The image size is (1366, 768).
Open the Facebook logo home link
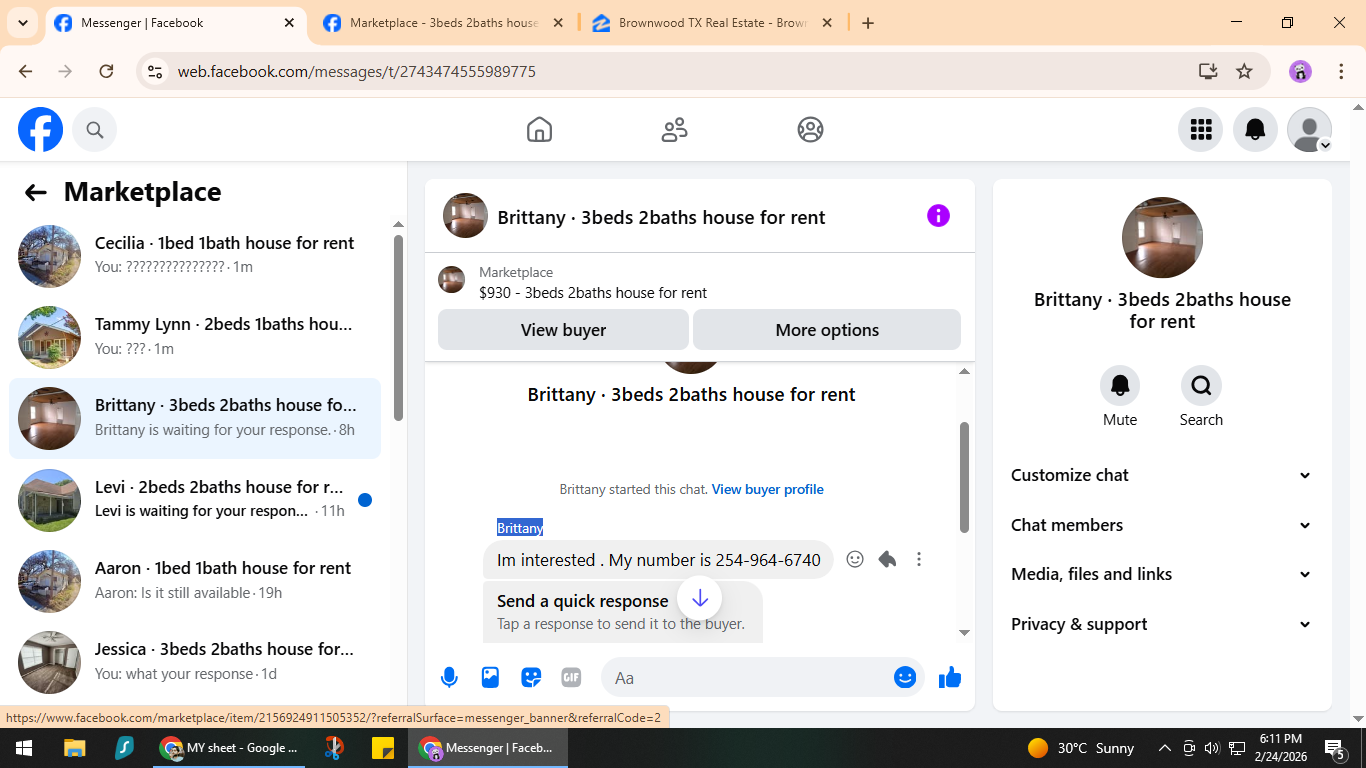tap(40, 130)
